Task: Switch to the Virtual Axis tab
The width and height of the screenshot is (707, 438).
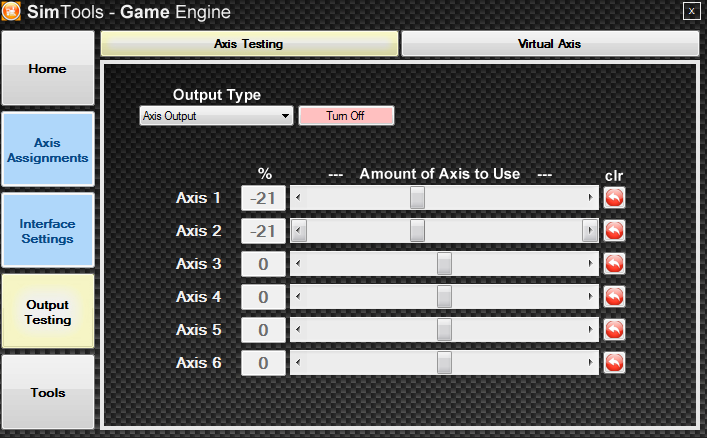Action: pos(550,44)
